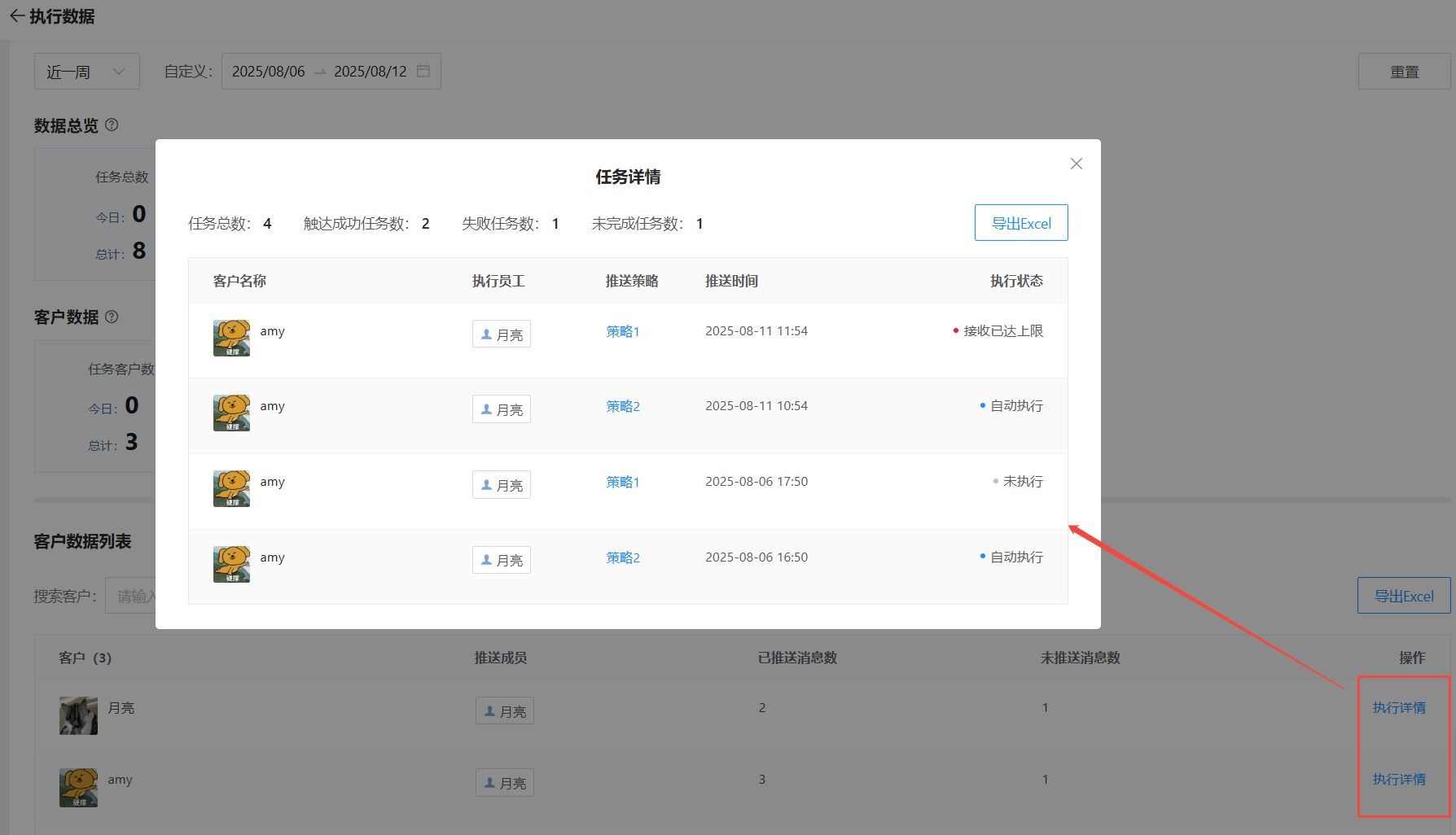Click the 任务详情 dialog title
The height and width of the screenshot is (835, 1456).
tap(628, 177)
